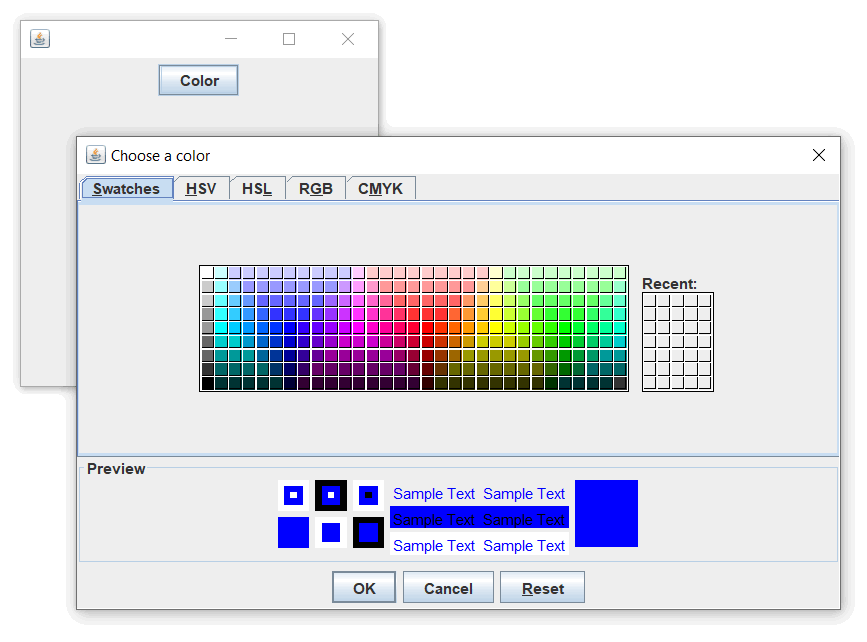Click the Java icon in the main window
The width and height of the screenshot is (867, 642).
pos(39,39)
